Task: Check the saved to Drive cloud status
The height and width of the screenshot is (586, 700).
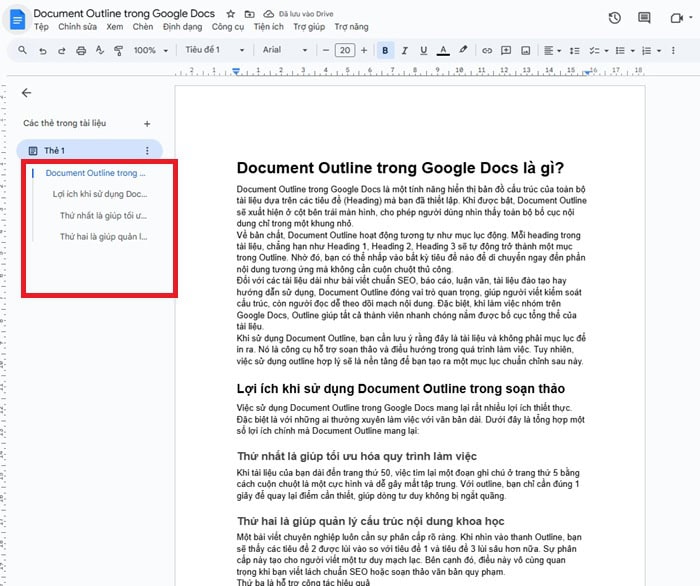Action: [x=268, y=14]
